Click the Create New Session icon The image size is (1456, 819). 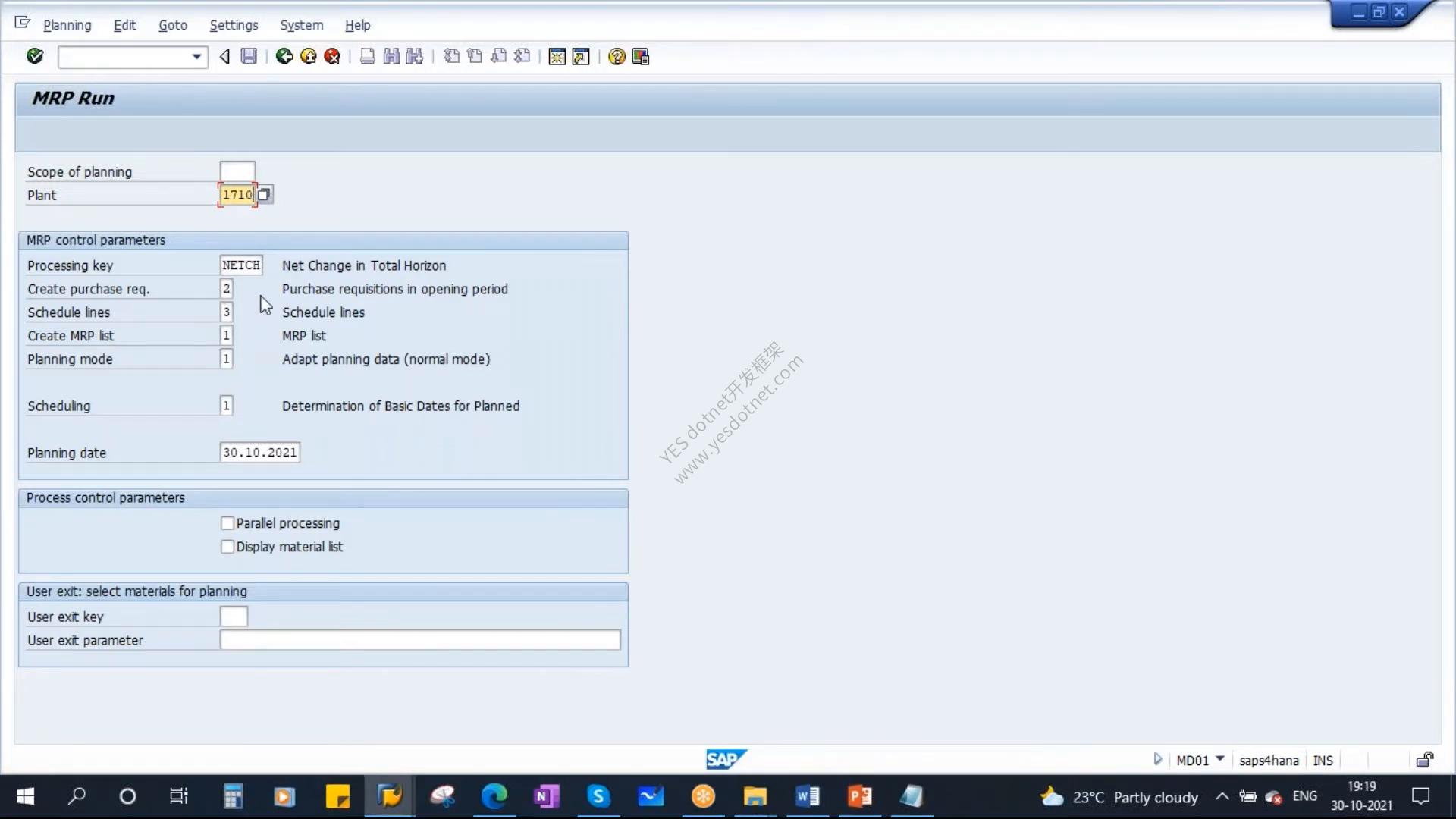pyautogui.click(x=557, y=57)
